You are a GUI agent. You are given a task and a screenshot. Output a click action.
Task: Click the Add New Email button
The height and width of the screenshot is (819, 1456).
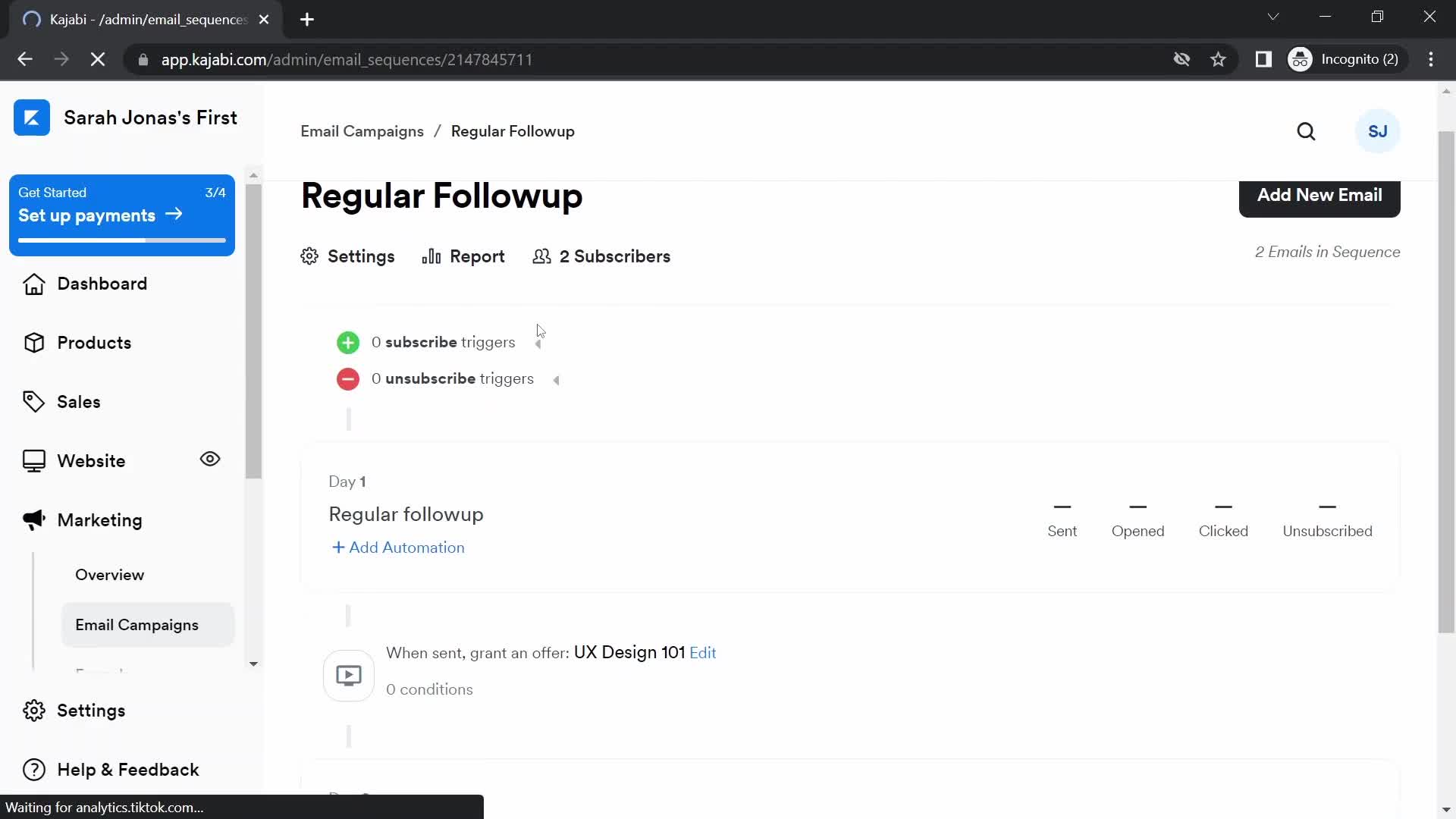(x=1319, y=195)
